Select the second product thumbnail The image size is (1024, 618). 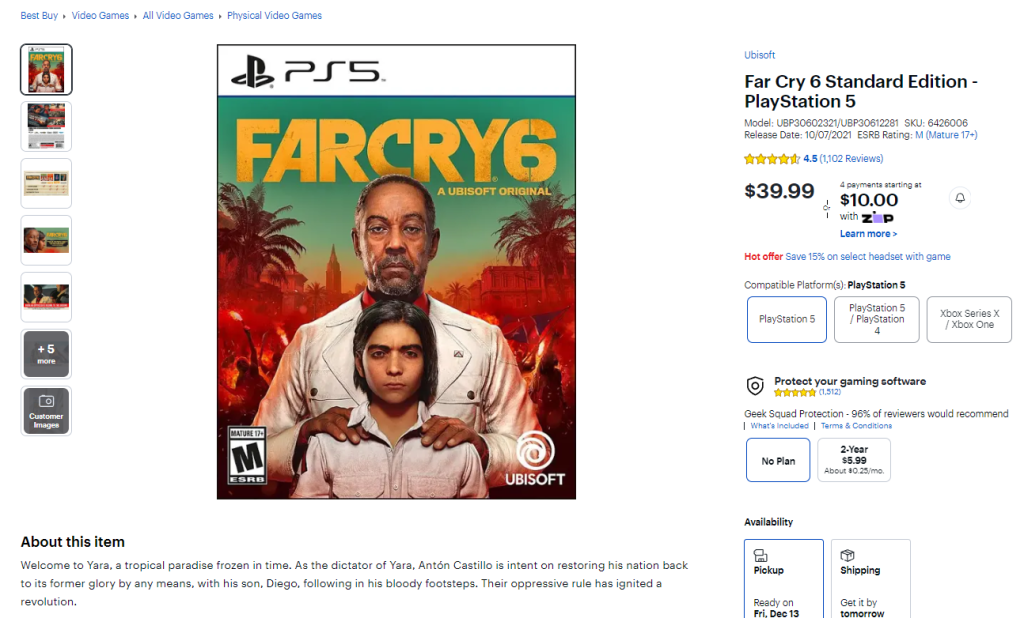[x=46, y=126]
